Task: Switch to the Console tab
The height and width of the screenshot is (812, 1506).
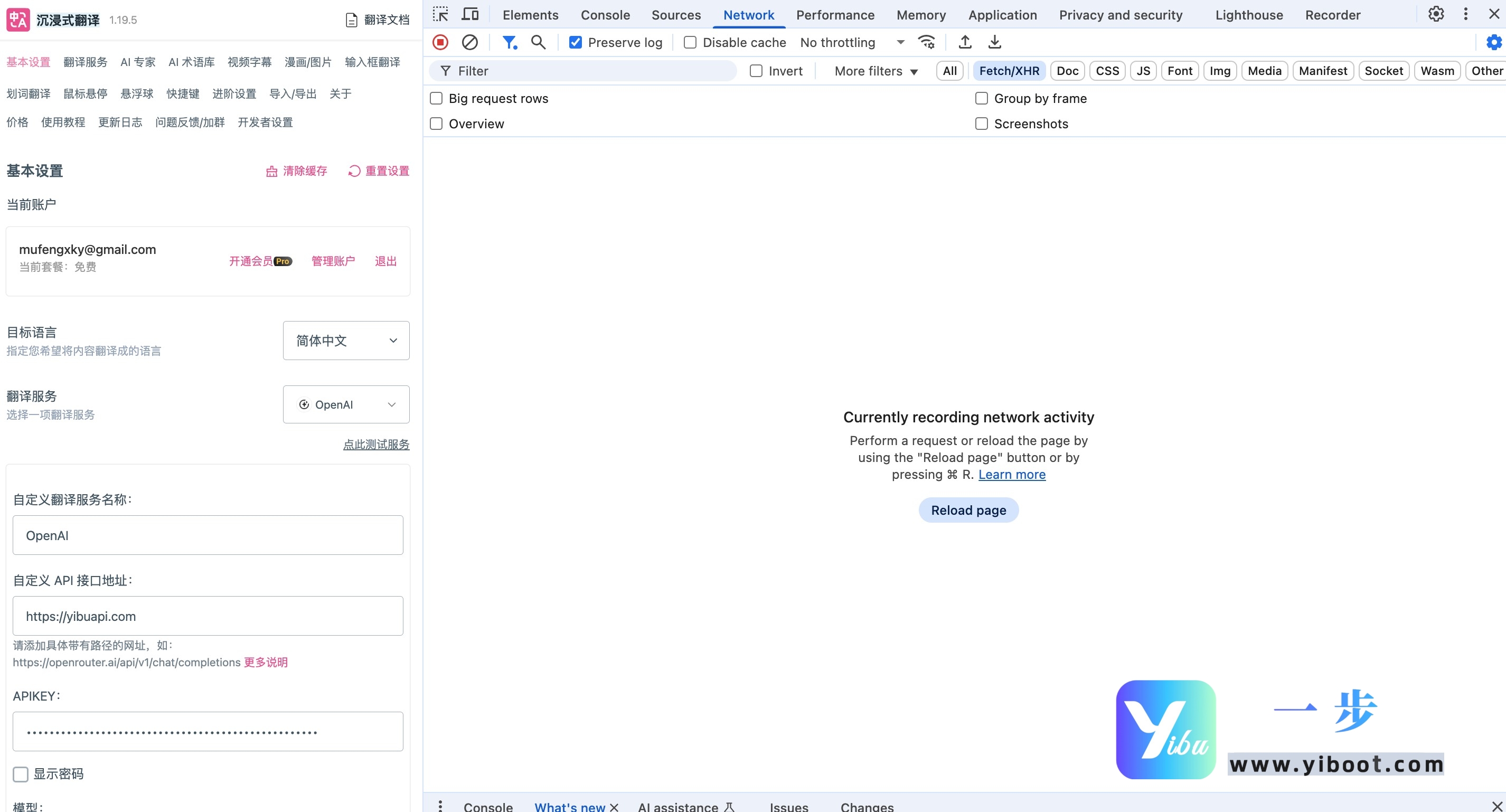Action: (605, 15)
